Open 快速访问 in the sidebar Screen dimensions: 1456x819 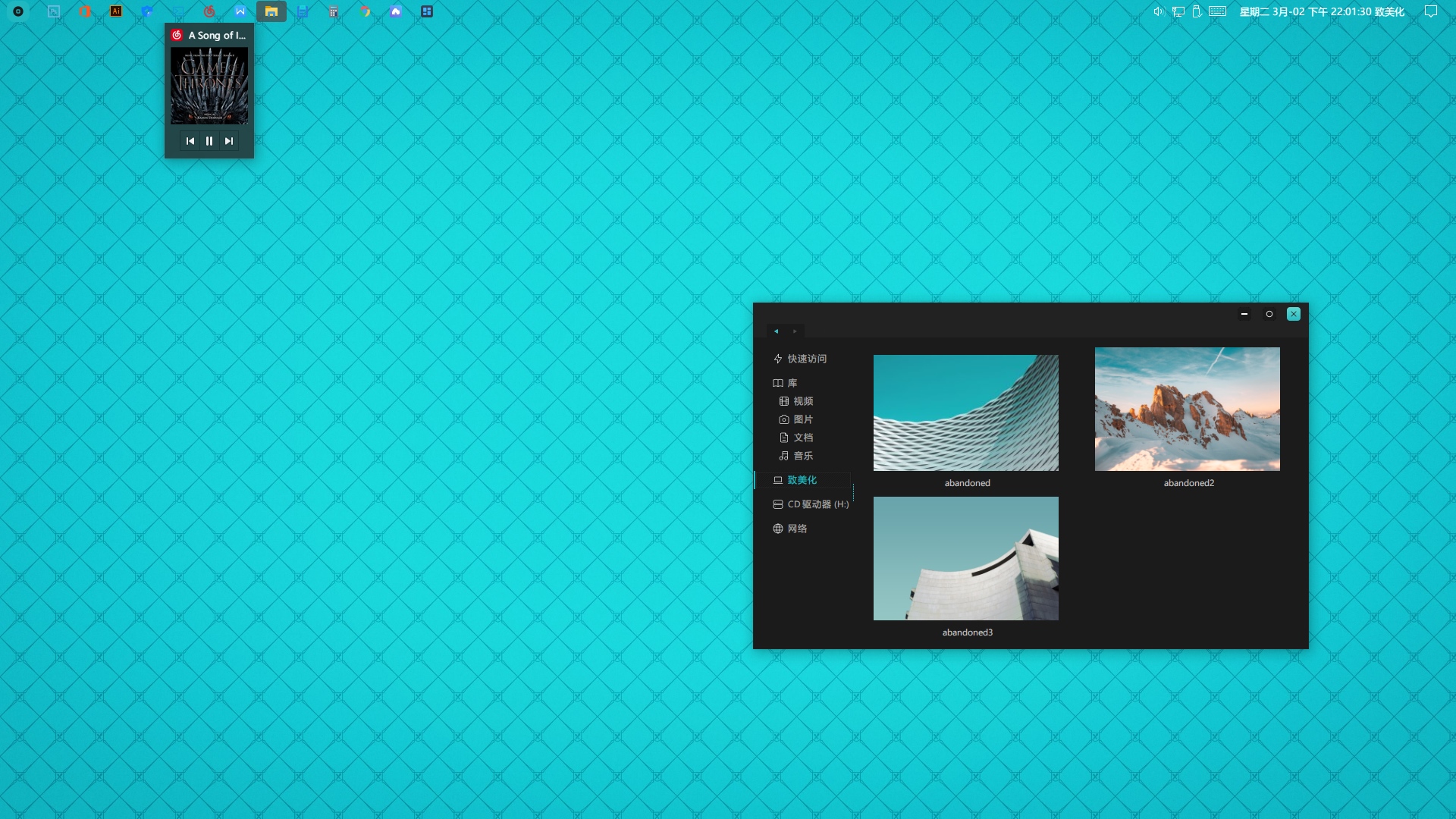coord(800,359)
